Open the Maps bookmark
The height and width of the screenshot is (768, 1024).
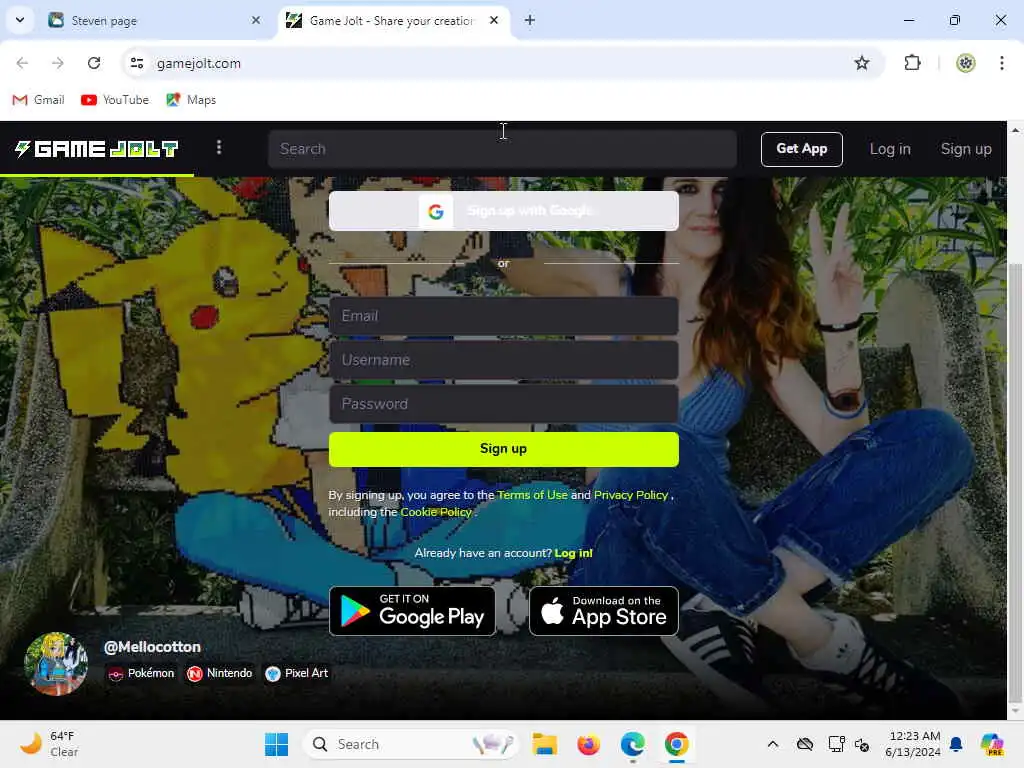click(191, 100)
